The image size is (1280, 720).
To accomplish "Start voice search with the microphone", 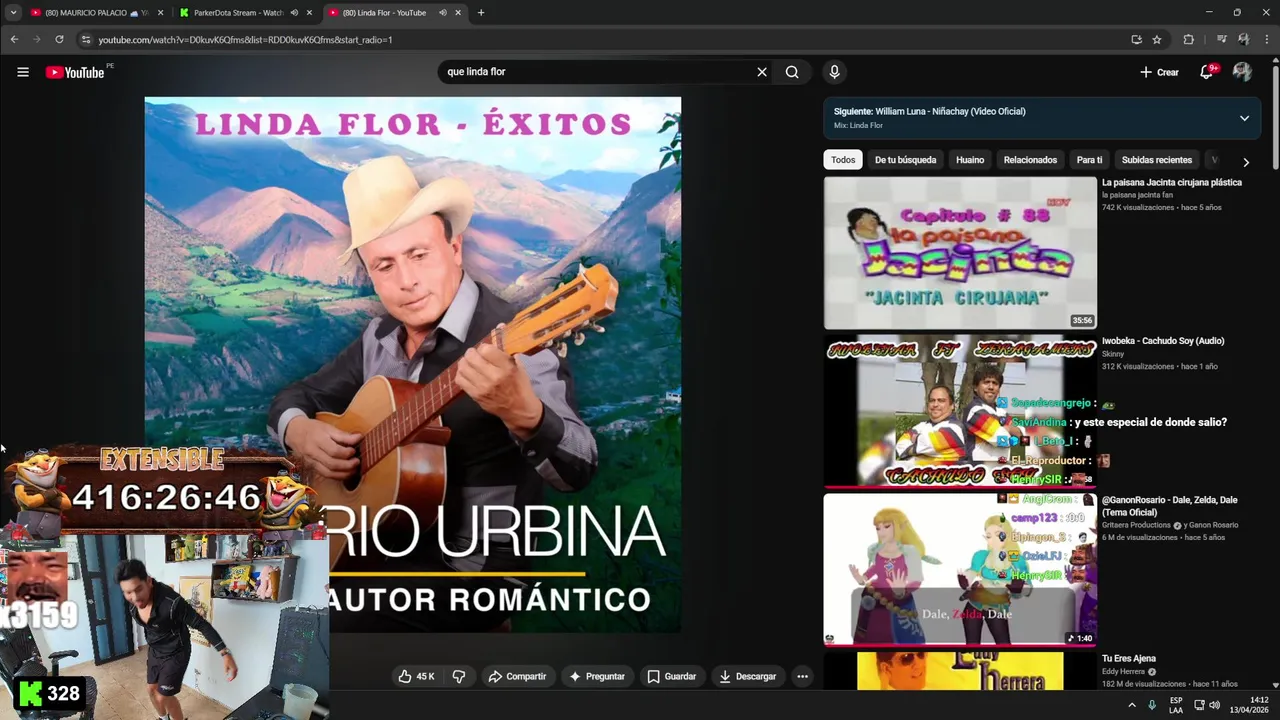I will [x=834, y=72].
